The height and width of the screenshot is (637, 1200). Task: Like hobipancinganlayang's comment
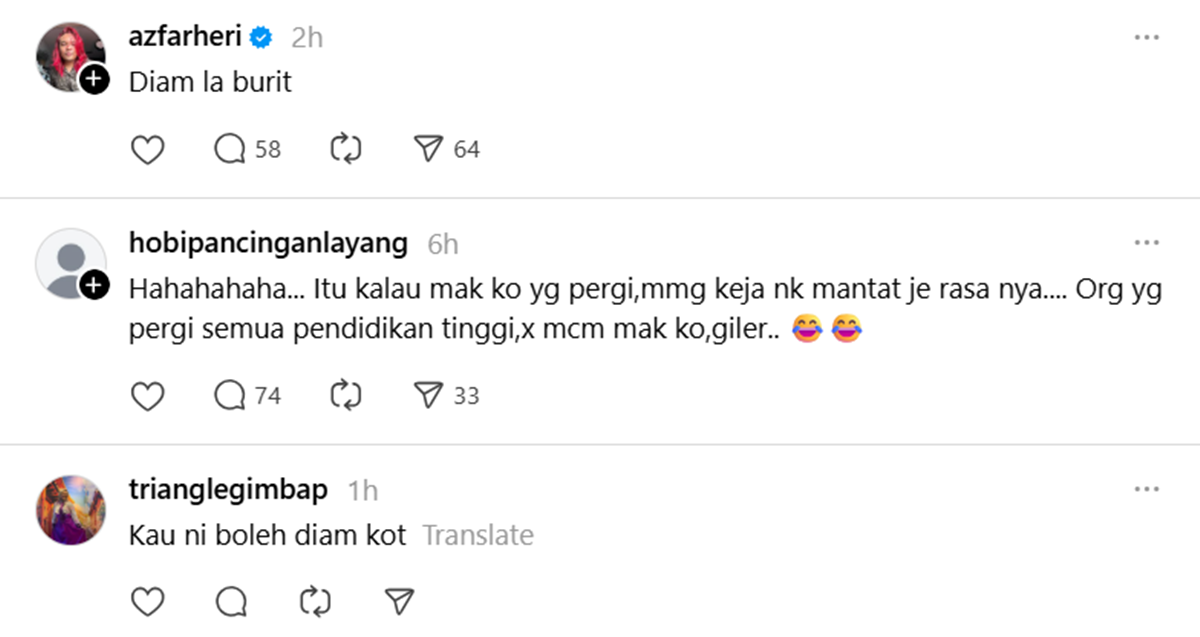click(148, 397)
